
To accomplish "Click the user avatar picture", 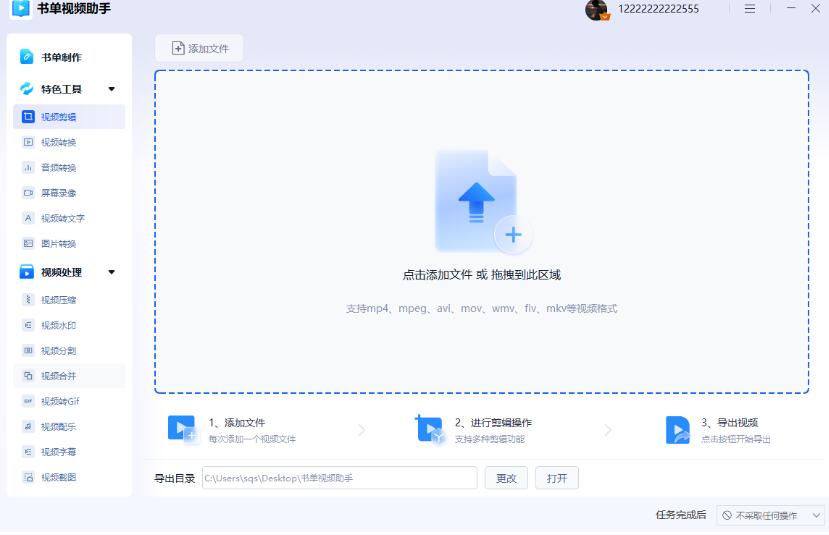I will 597,10.
